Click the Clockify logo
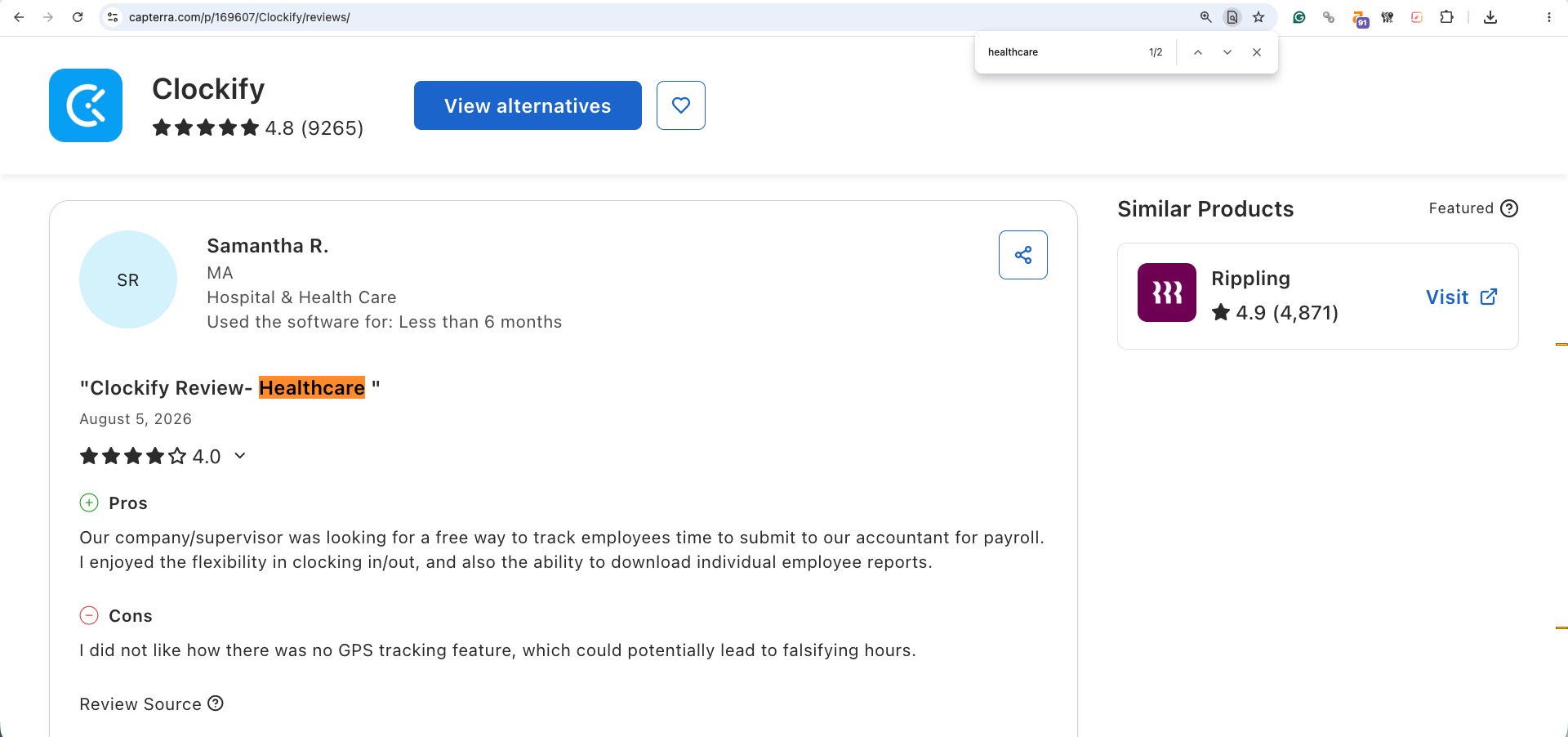 [86, 105]
